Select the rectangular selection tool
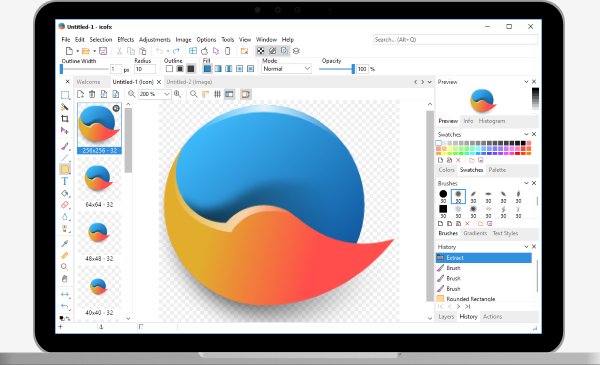The image size is (600, 365). [x=65, y=95]
